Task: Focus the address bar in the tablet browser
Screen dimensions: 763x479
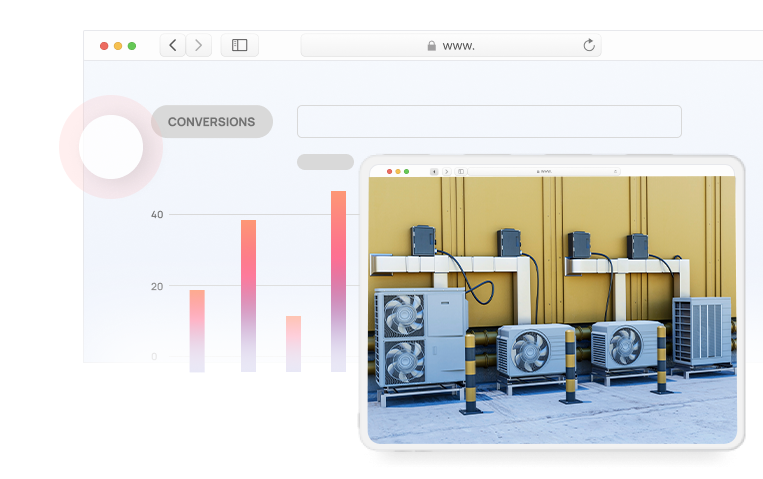Action: 545,172
